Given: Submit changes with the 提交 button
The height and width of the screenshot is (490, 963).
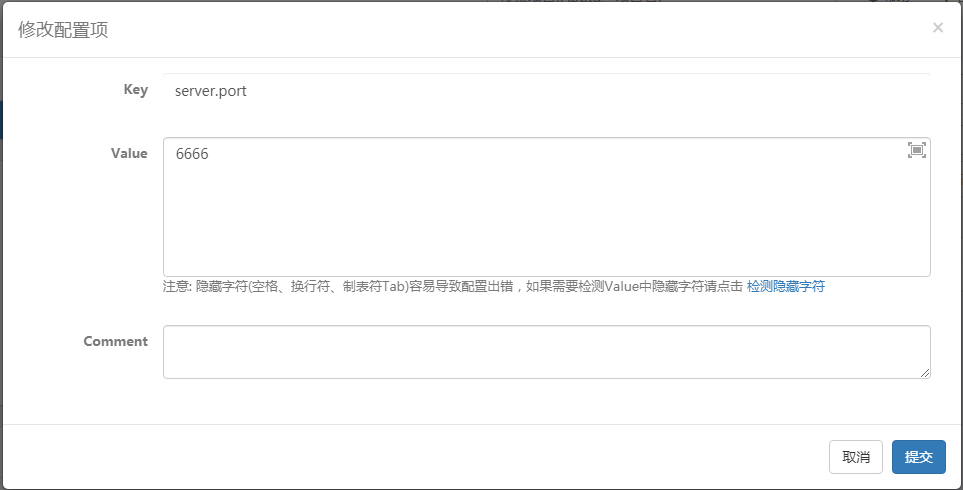Looking at the screenshot, I should (x=919, y=457).
